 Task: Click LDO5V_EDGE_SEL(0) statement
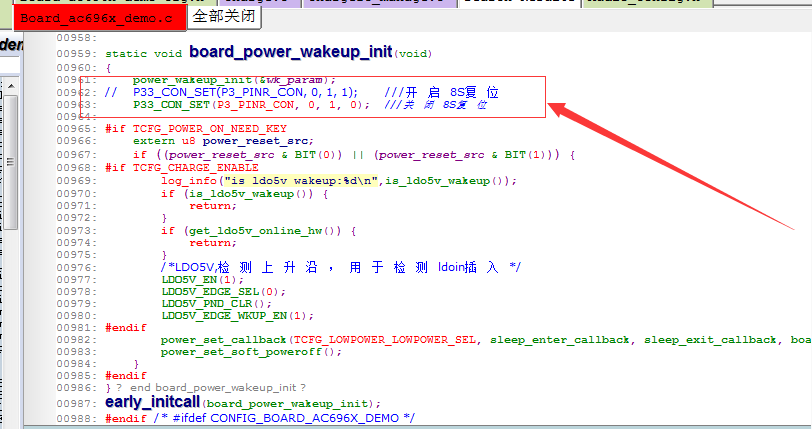[x=223, y=292]
